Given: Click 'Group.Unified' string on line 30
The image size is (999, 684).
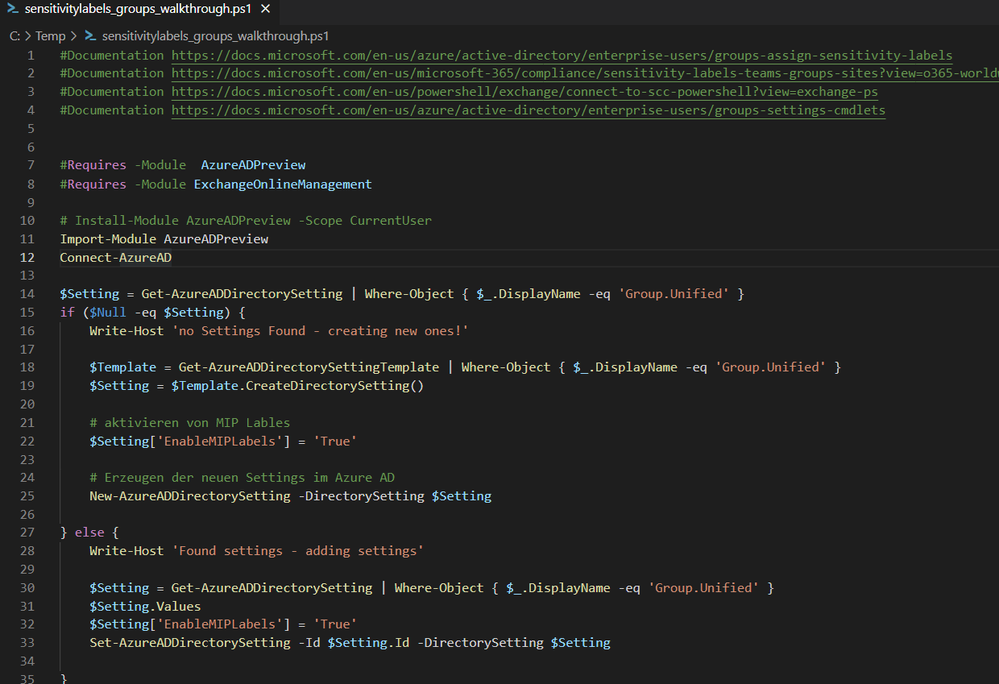Looking at the screenshot, I should point(703,587).
